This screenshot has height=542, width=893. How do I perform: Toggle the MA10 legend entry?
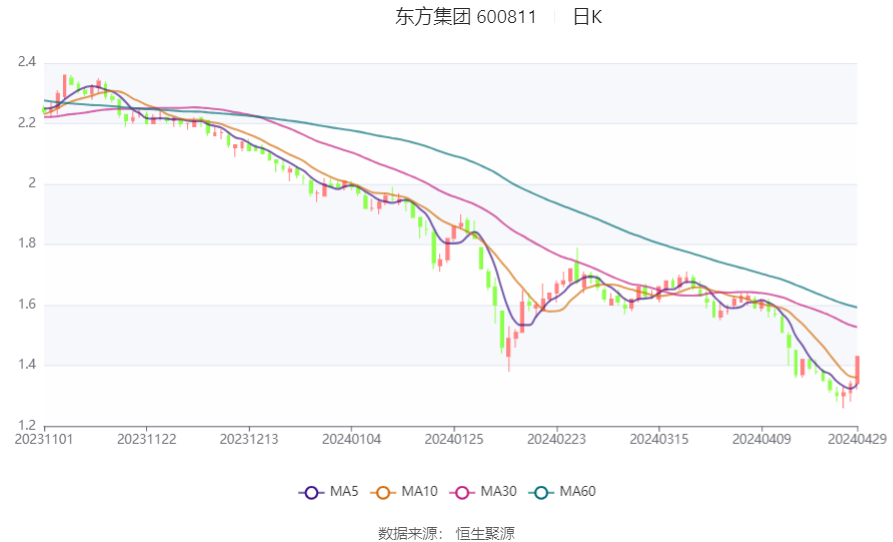point(404,491)
